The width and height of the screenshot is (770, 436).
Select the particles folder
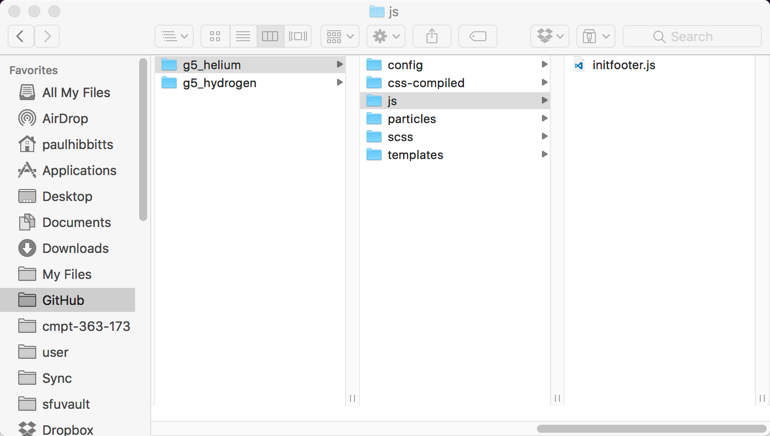coord(455,119)
